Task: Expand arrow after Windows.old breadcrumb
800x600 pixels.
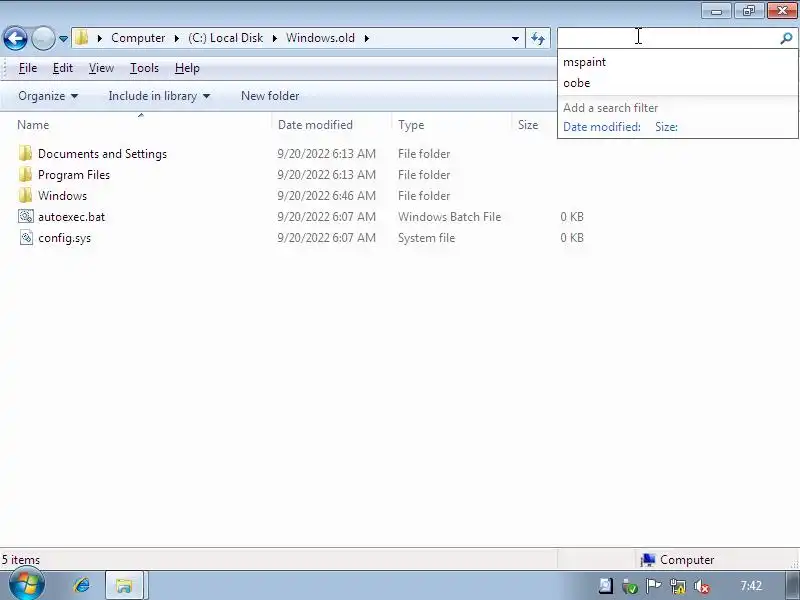Action: coord(366,38)
